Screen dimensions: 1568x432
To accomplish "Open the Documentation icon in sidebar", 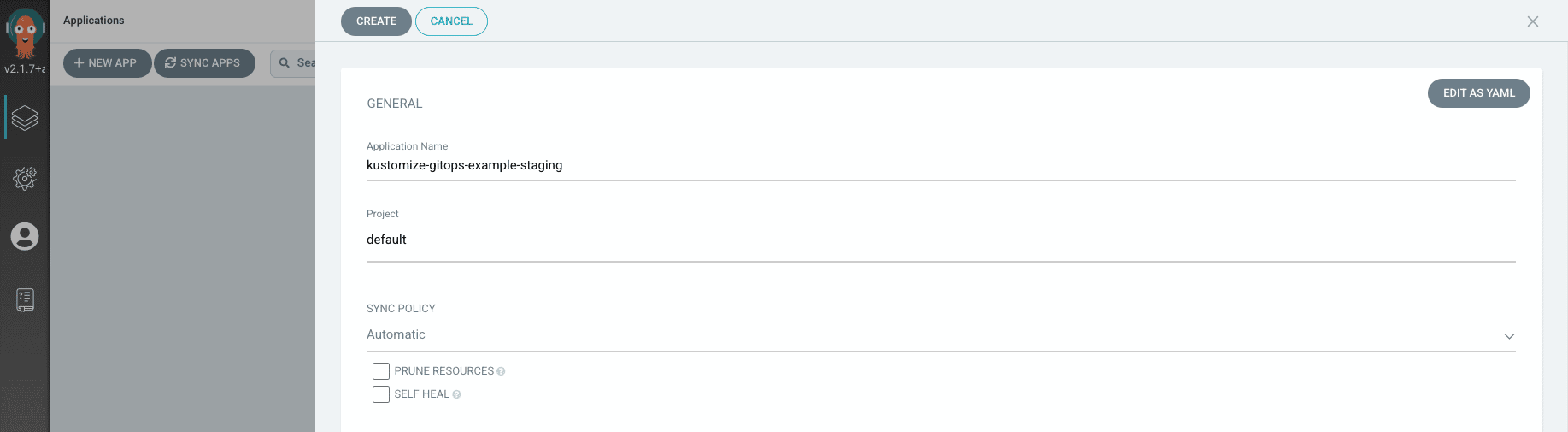I will (25, 299).
